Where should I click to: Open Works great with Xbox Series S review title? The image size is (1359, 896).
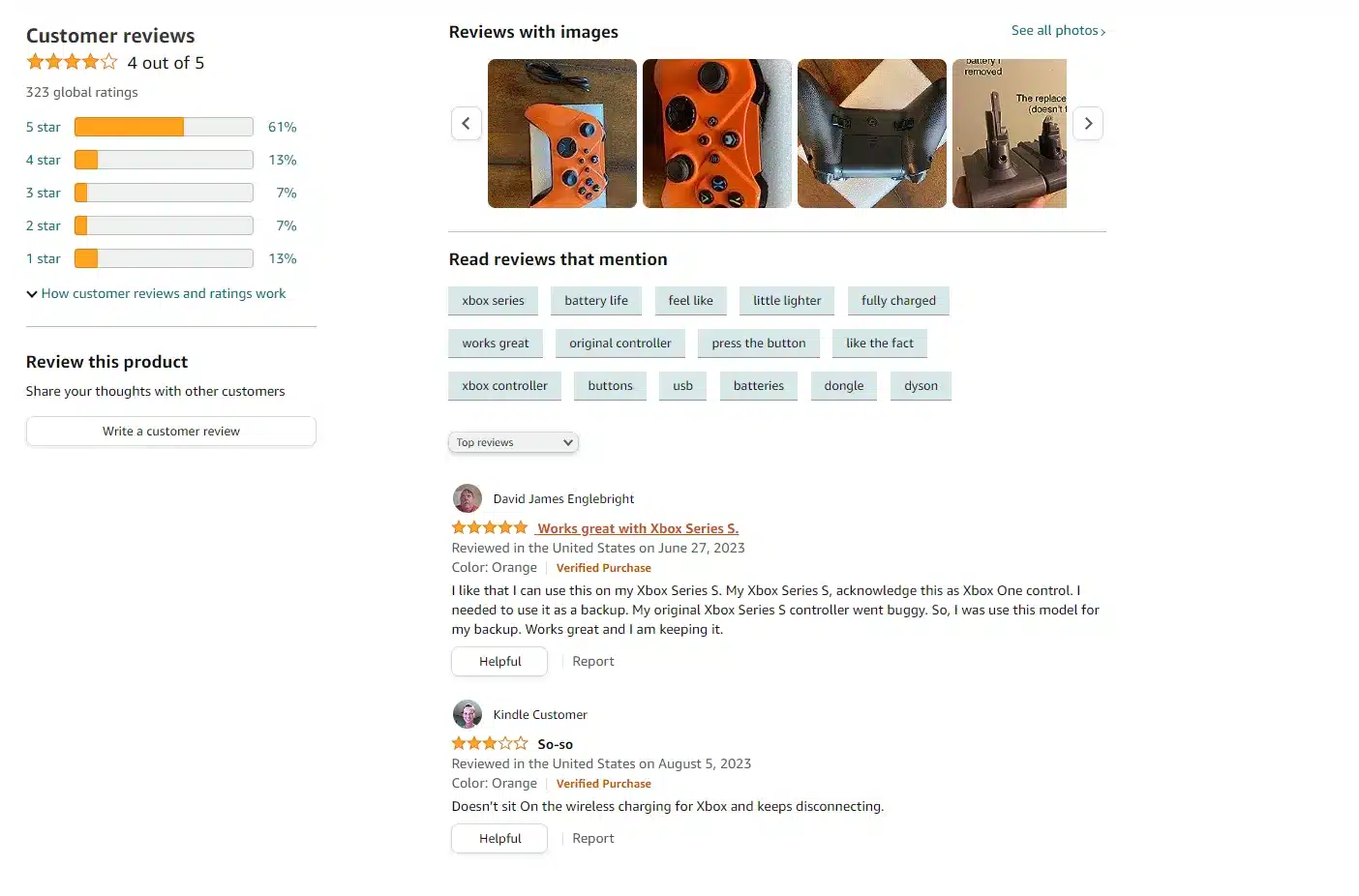[x=638, y=528]
